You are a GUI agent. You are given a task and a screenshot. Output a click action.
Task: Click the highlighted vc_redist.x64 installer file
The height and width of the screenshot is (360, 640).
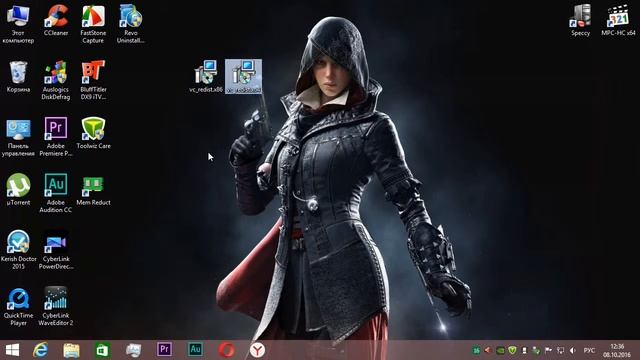[x=243, y=76]
